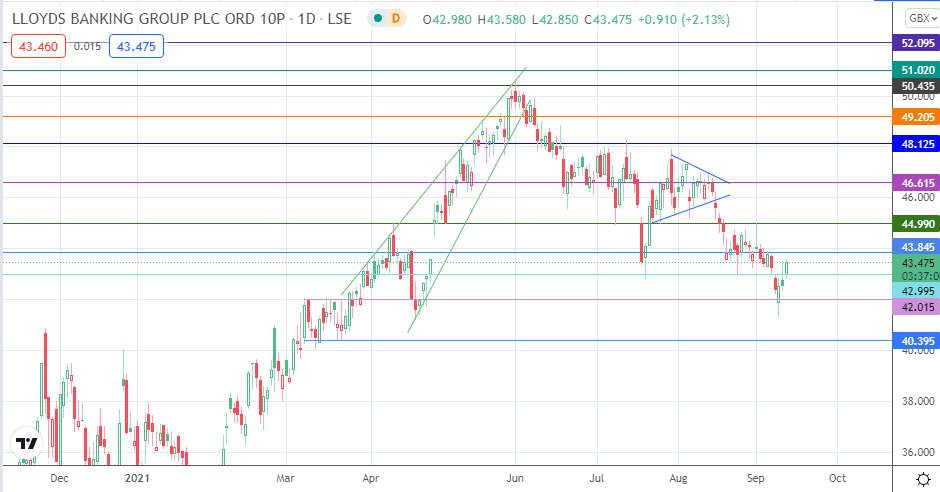
Task: Select the 43.845 price label
Action: (x=916, y=247)
